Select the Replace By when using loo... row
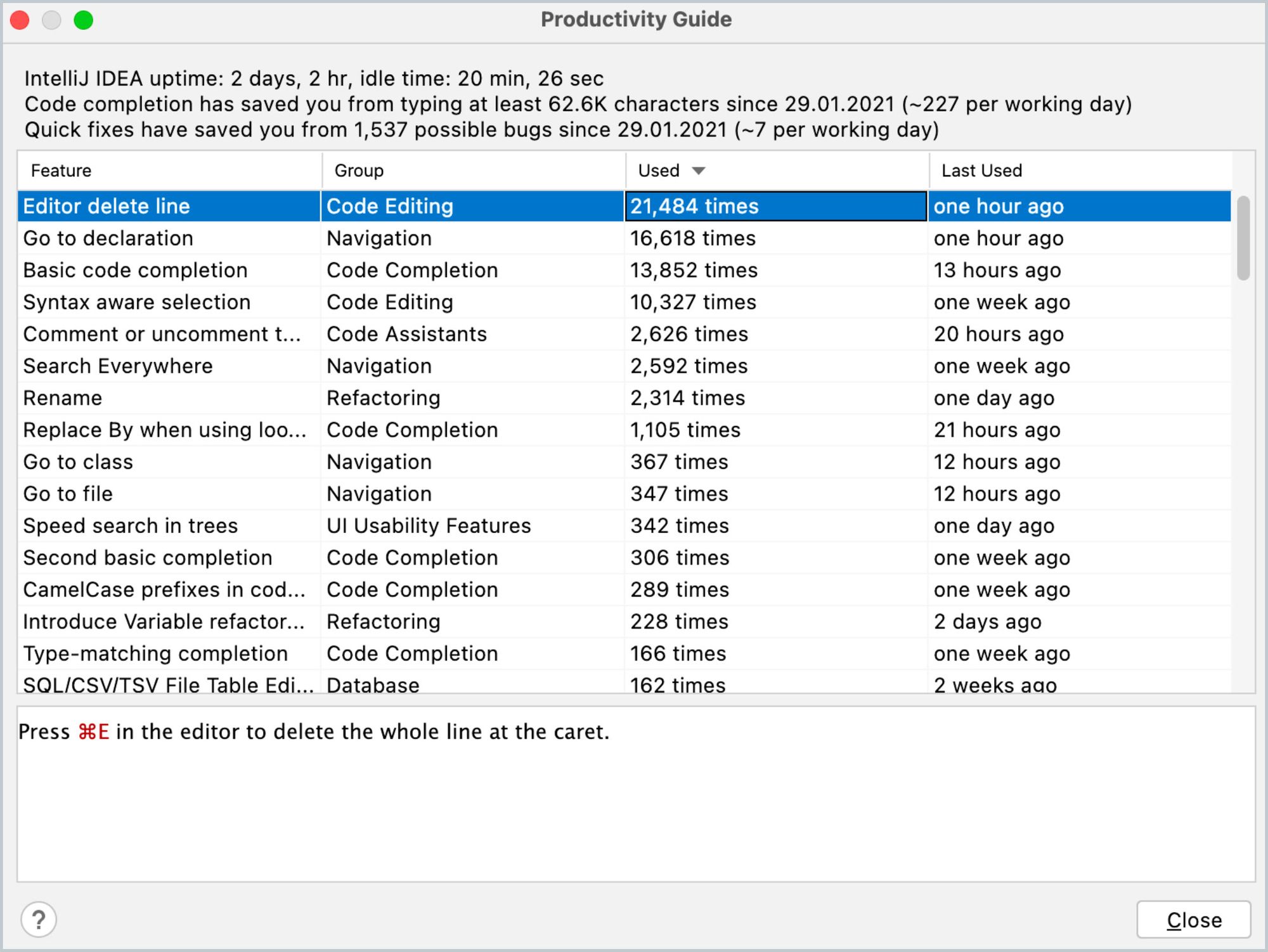Image resolution: width=1268 pixels, height=952 pixels. tap(624, 430)
